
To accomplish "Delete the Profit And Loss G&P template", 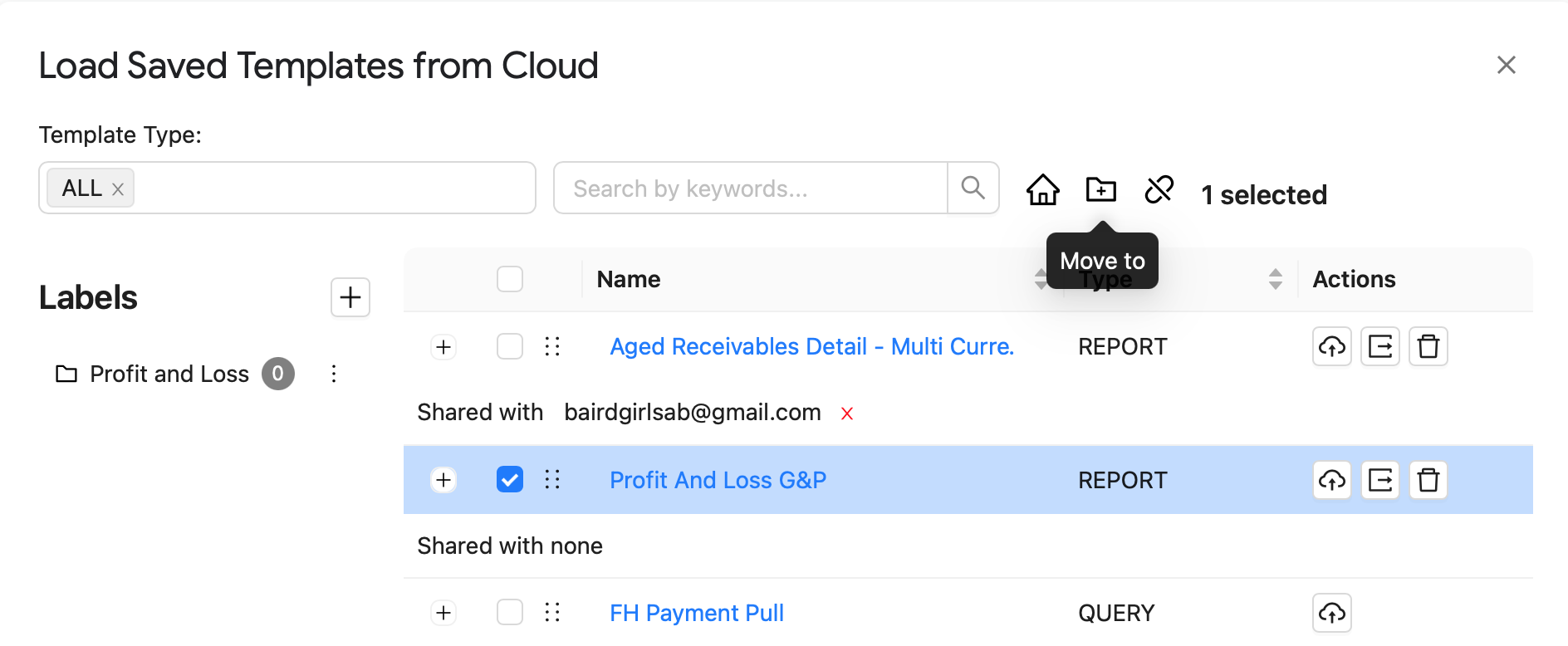I will pyautogui.click(x=1428, y=480).
